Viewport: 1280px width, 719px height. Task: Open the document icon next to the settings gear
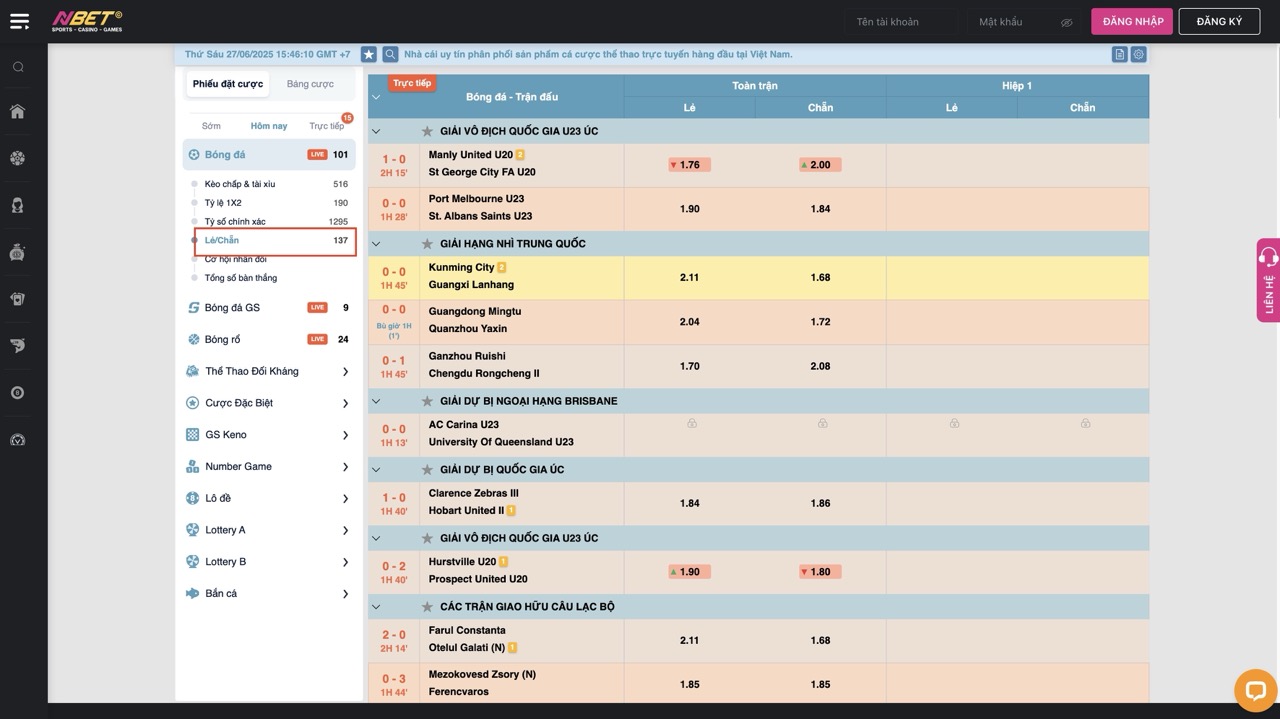click(1119, 54)
